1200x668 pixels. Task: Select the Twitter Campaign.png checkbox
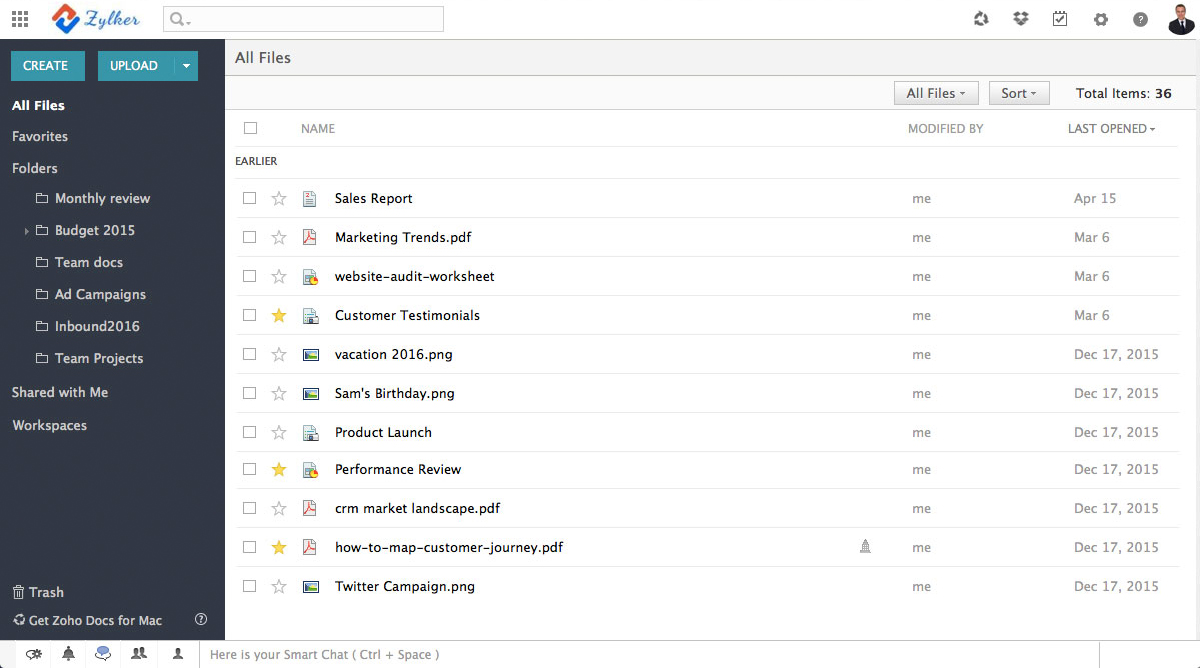click(x=250, y=587)
